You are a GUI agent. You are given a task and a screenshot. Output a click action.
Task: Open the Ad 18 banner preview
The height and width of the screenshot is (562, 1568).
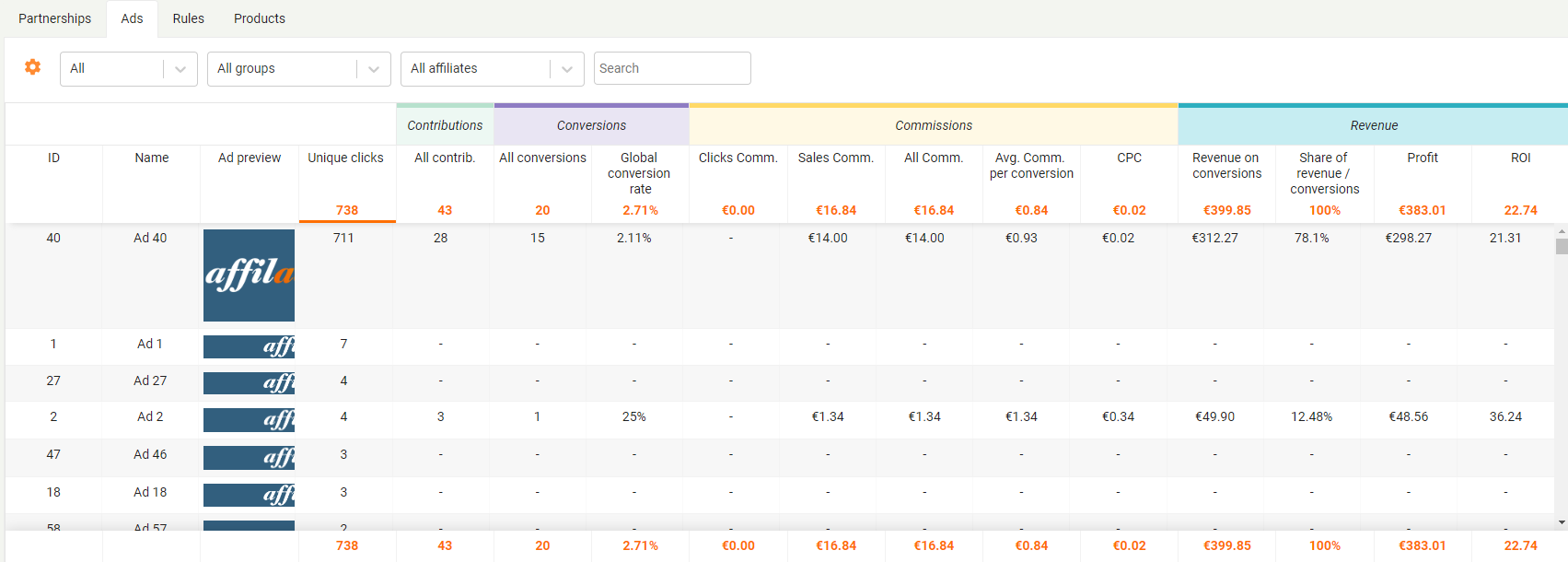(x=249, y=495)
